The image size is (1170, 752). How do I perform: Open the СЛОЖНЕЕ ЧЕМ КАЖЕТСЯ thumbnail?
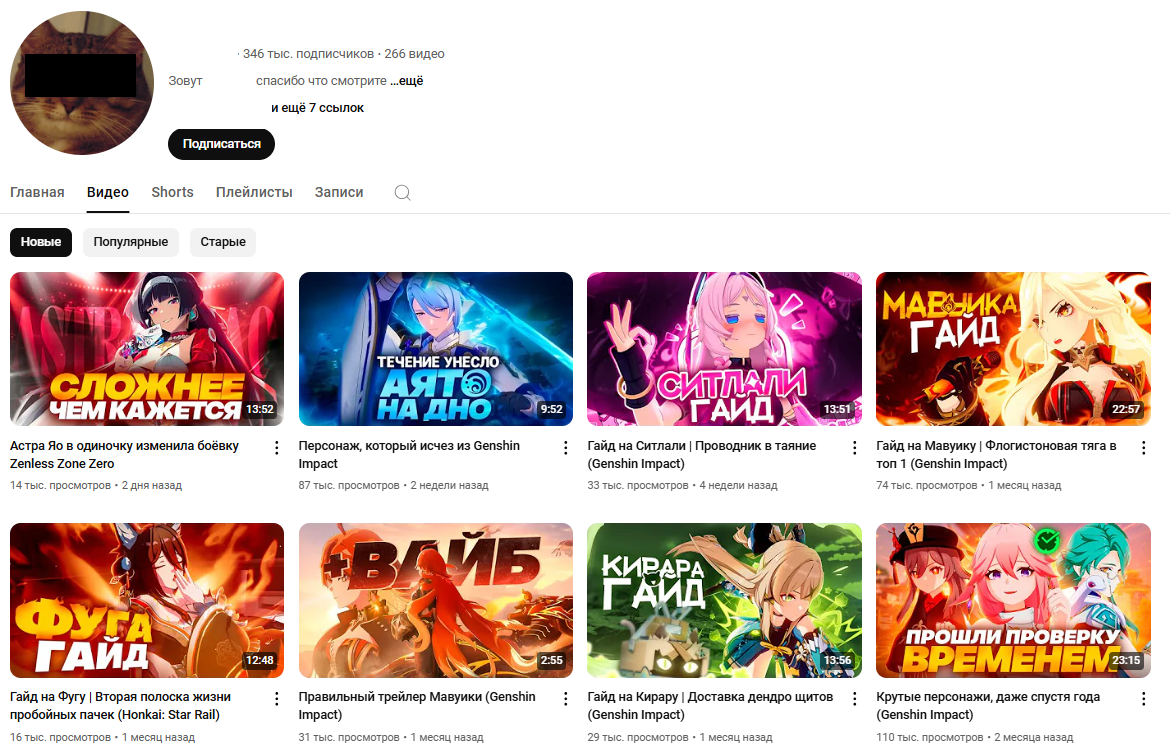point(147,349)
